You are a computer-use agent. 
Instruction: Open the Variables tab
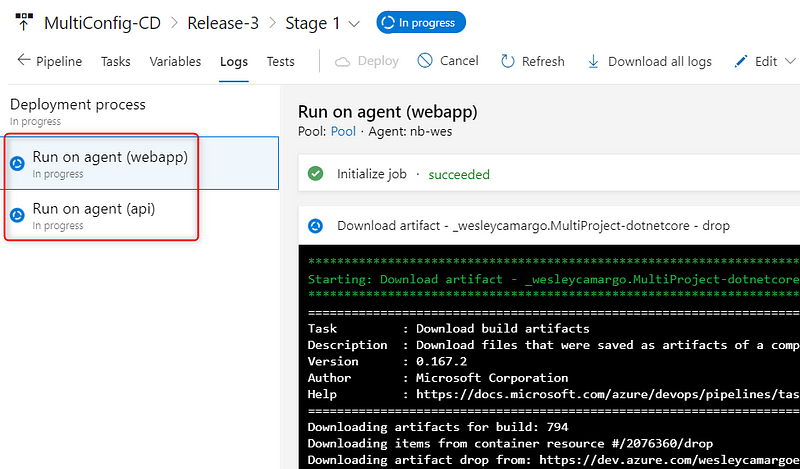[x=175, y=61]
